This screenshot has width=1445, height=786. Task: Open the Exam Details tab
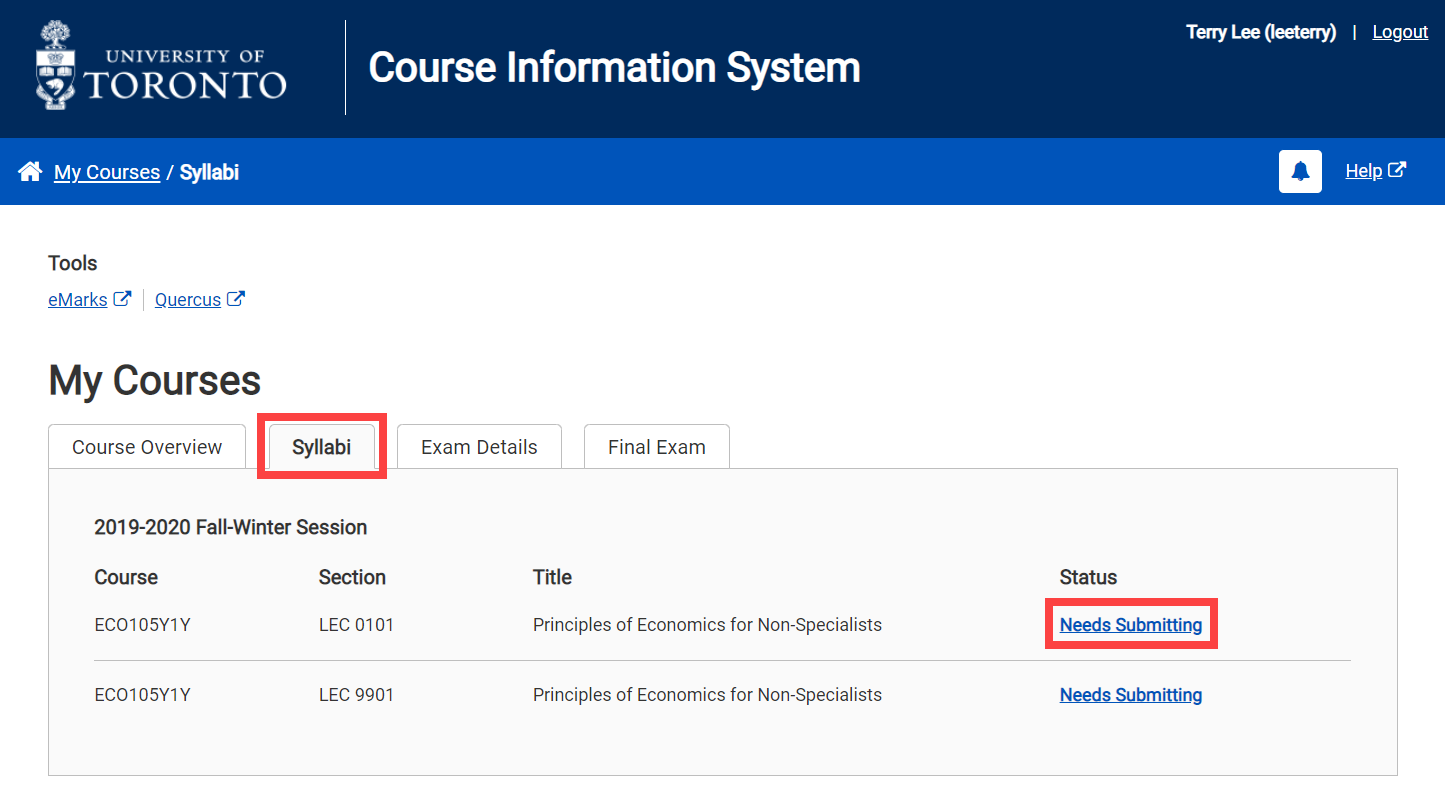[479, 447]
